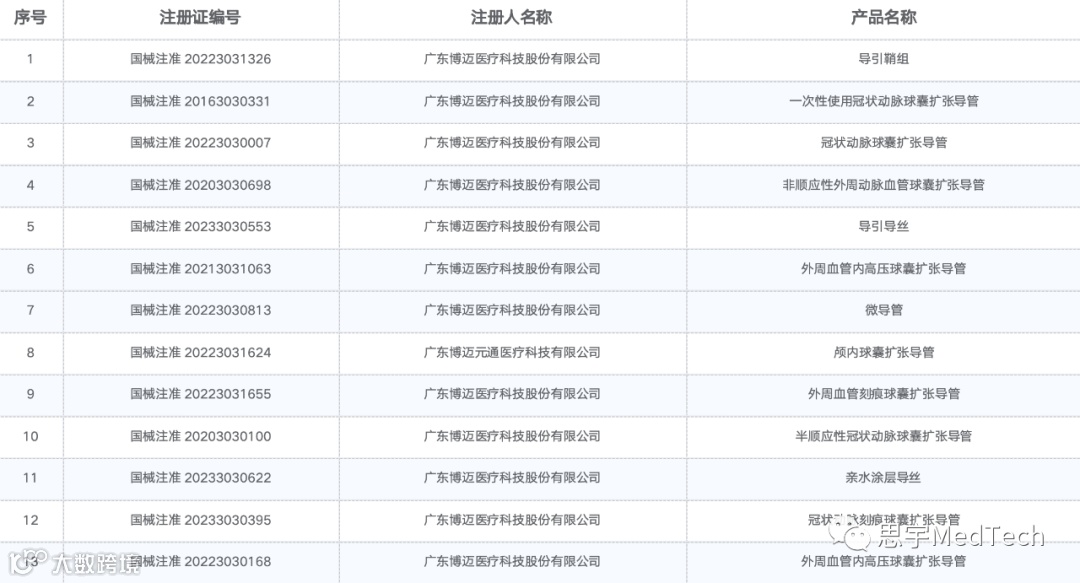1080x583 pixels.
Task: Click serial number 2 cell
Action: point(30,101)
